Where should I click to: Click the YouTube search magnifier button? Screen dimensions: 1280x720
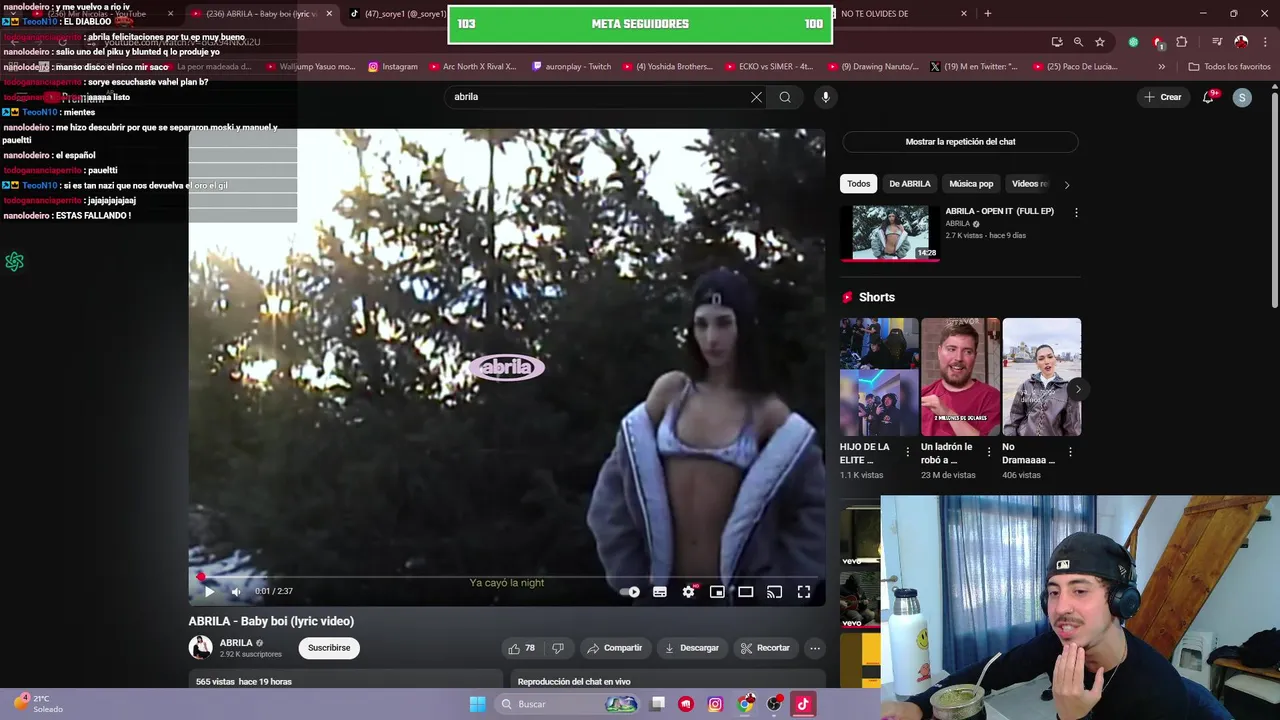point(785,97)
